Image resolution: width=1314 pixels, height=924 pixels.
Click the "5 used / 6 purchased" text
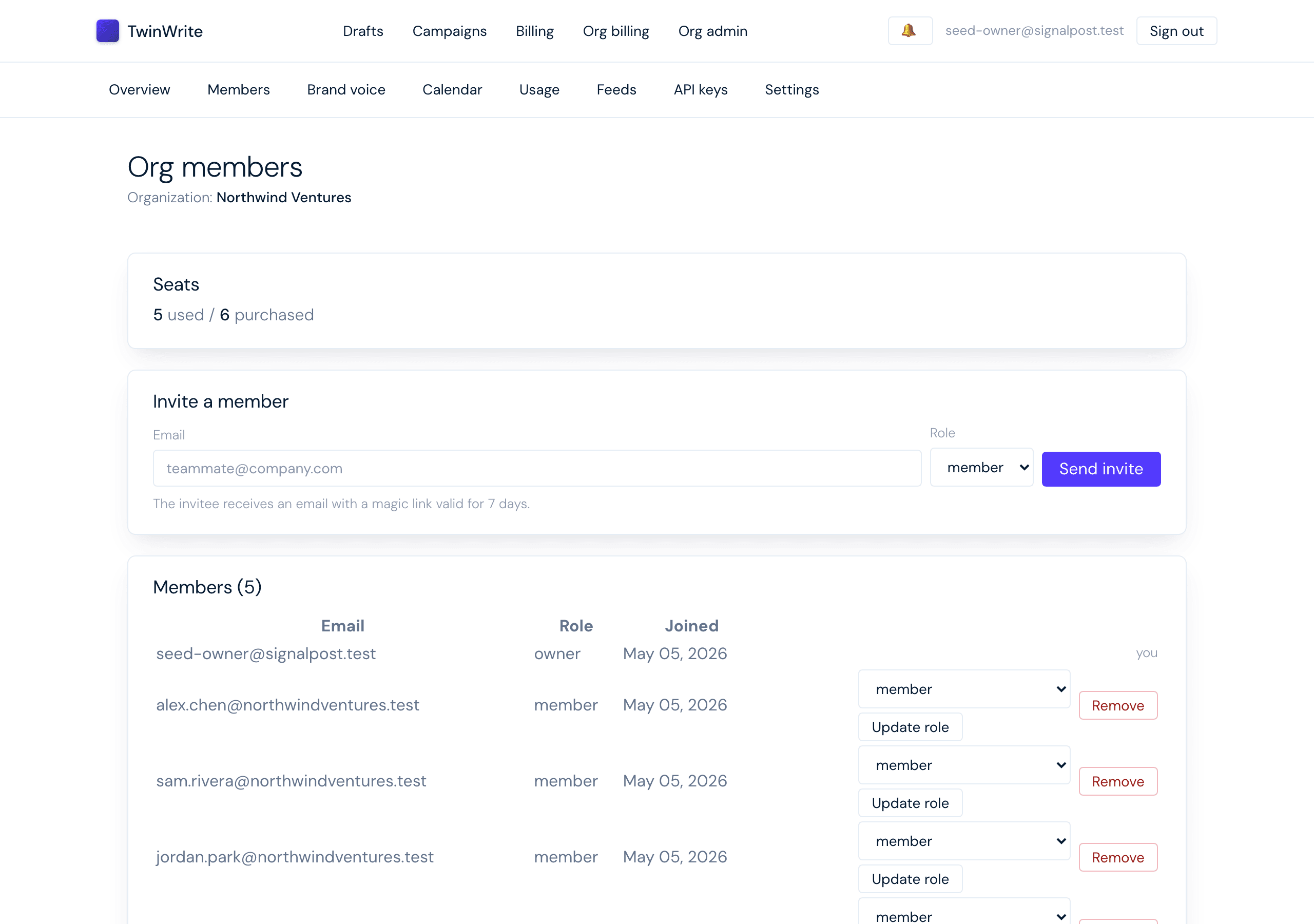pos(233,315)
